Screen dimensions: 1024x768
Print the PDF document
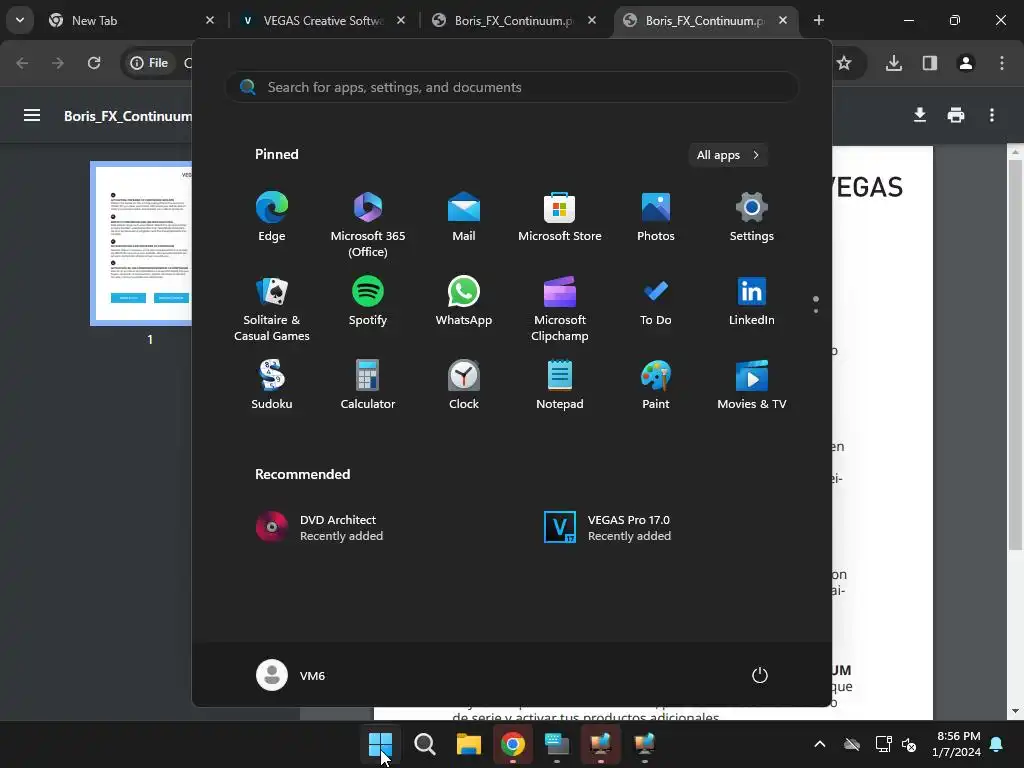(x=955, y=115)
